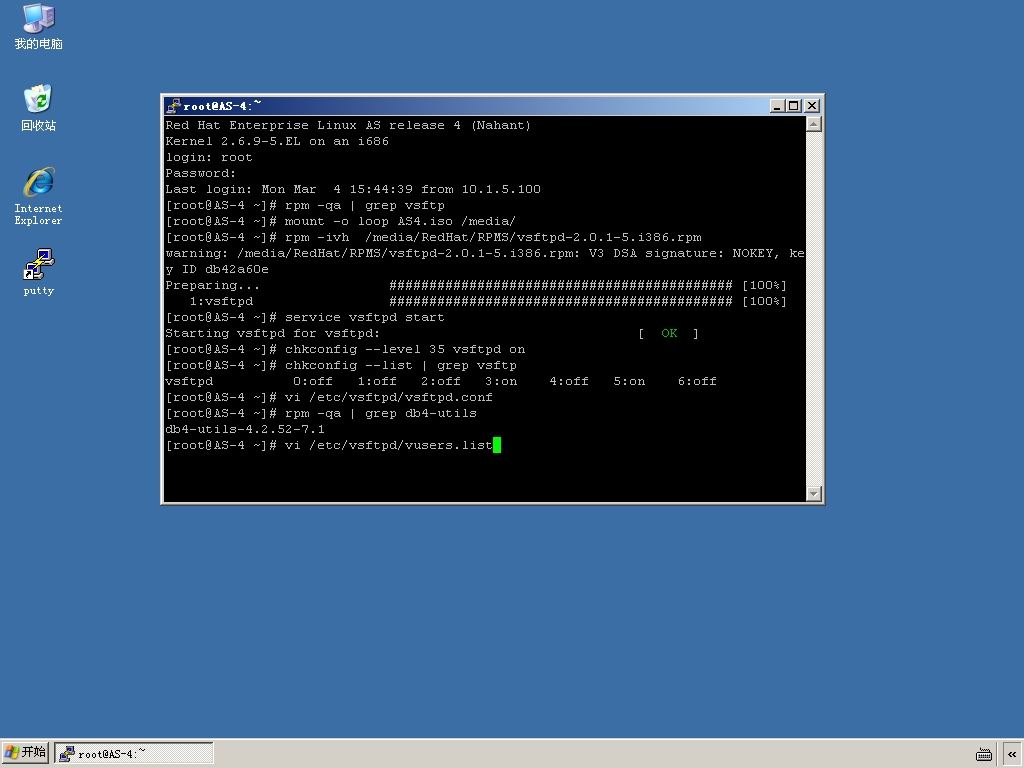1024x768 pixels.
Task: Select the putty shortcut icon
Action: click(38, 272)
